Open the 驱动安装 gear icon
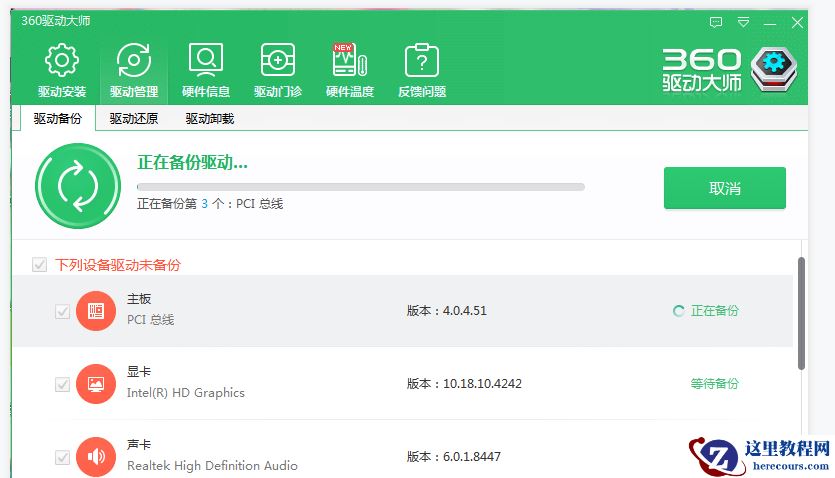 pyautogui.click(x=62, y=60)
